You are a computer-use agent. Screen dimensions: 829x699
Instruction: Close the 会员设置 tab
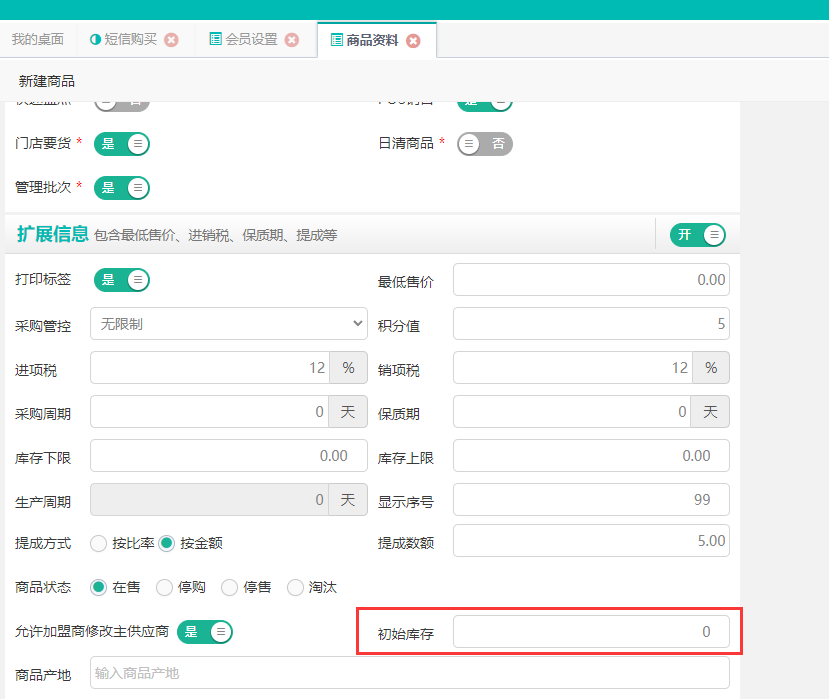pos(292,40)
